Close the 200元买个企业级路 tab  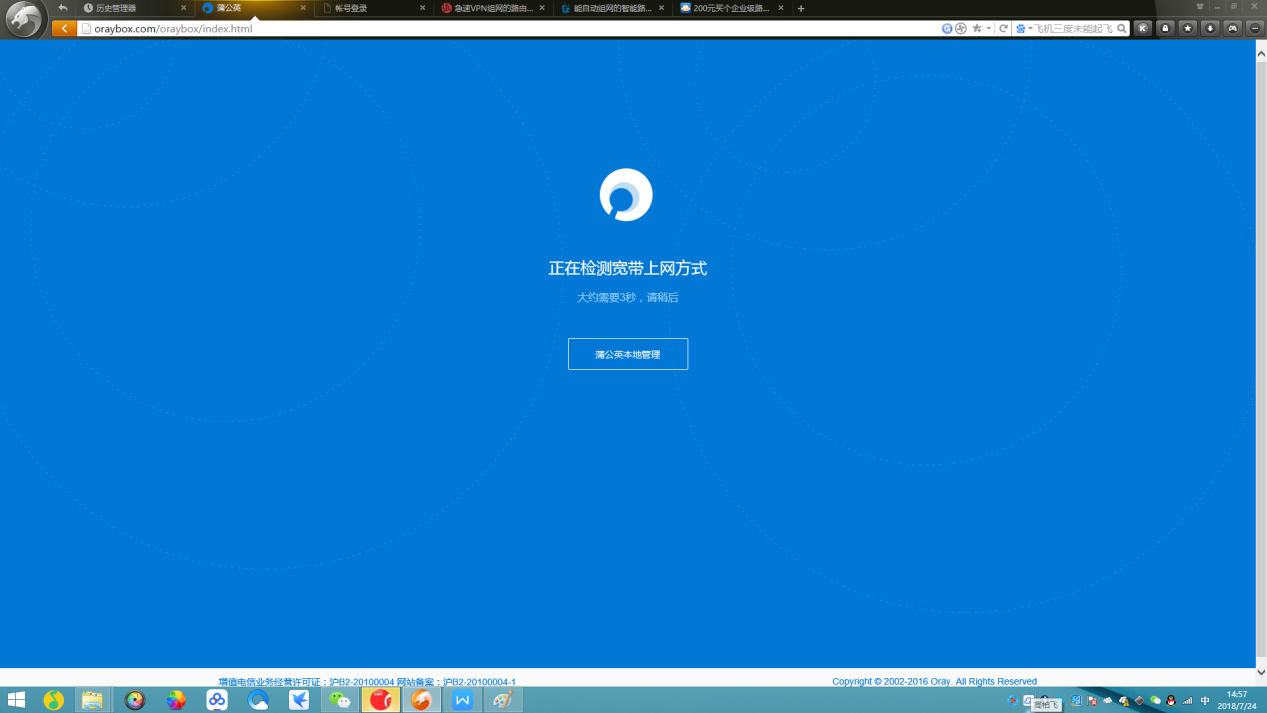[x=781, y=8]
